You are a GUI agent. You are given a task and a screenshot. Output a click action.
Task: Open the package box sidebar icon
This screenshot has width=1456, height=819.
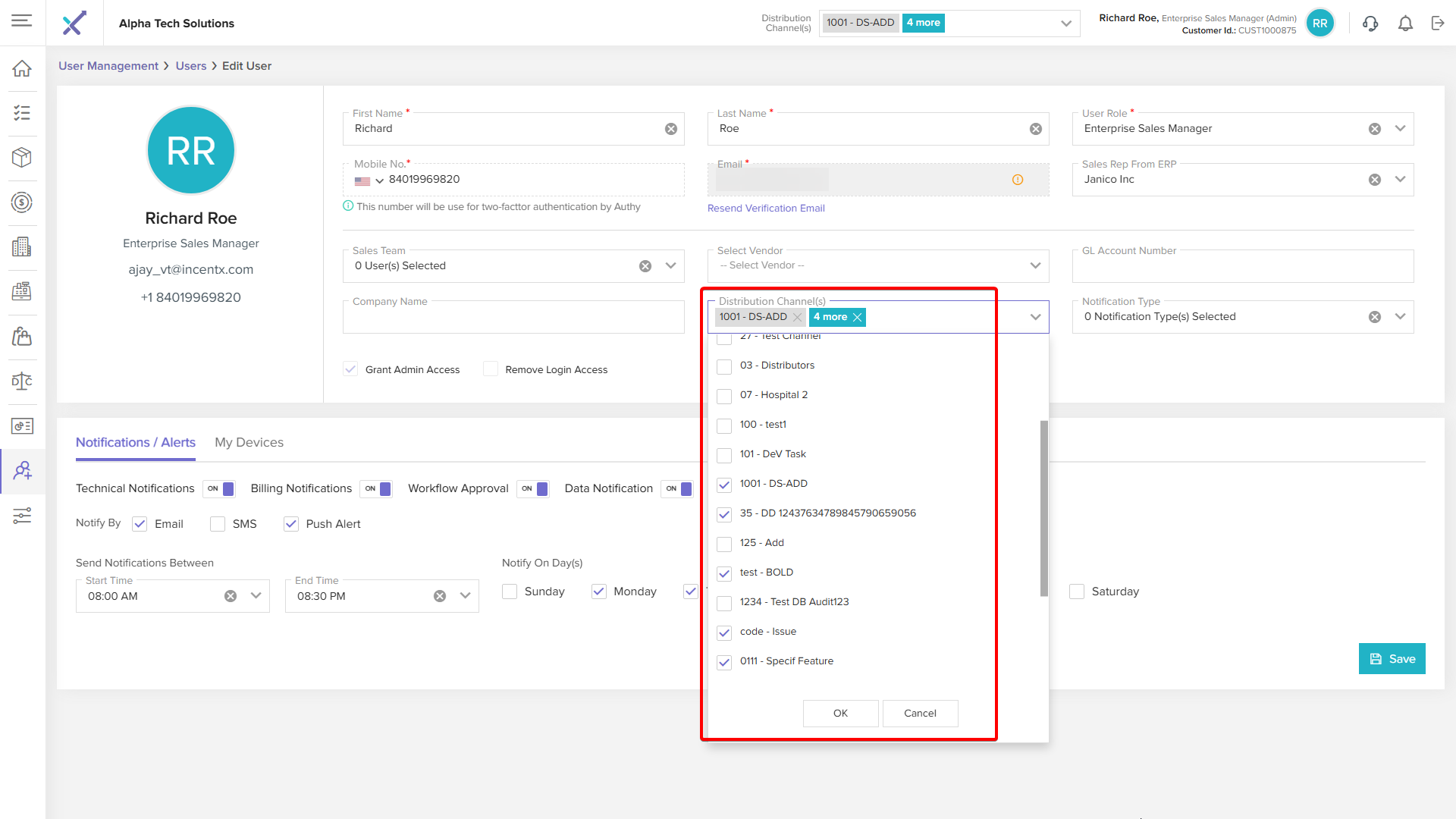[22, 158]
